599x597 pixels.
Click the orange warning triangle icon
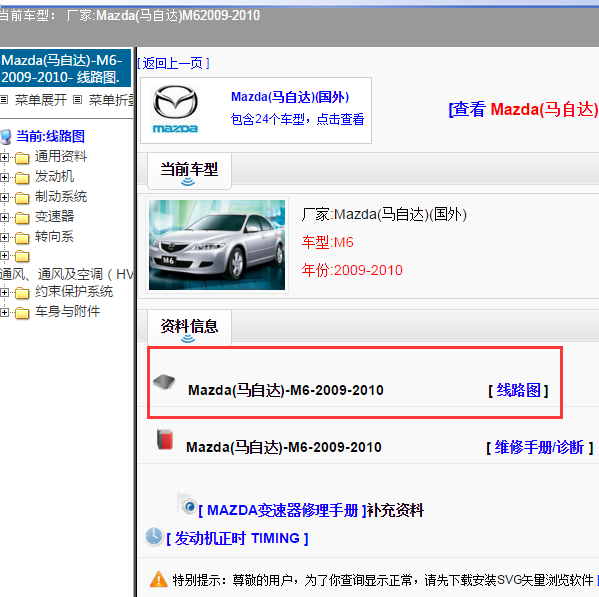[159, 579]
